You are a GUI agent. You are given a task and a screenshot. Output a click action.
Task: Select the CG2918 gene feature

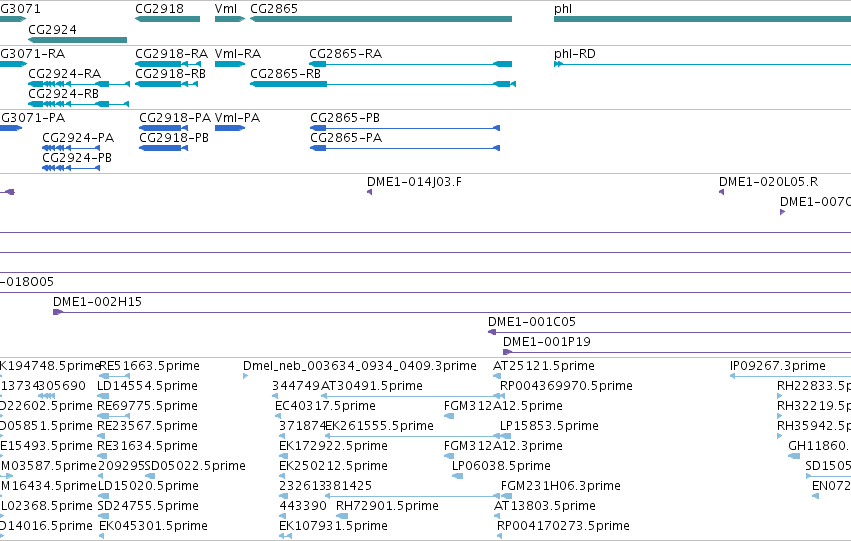167,19
